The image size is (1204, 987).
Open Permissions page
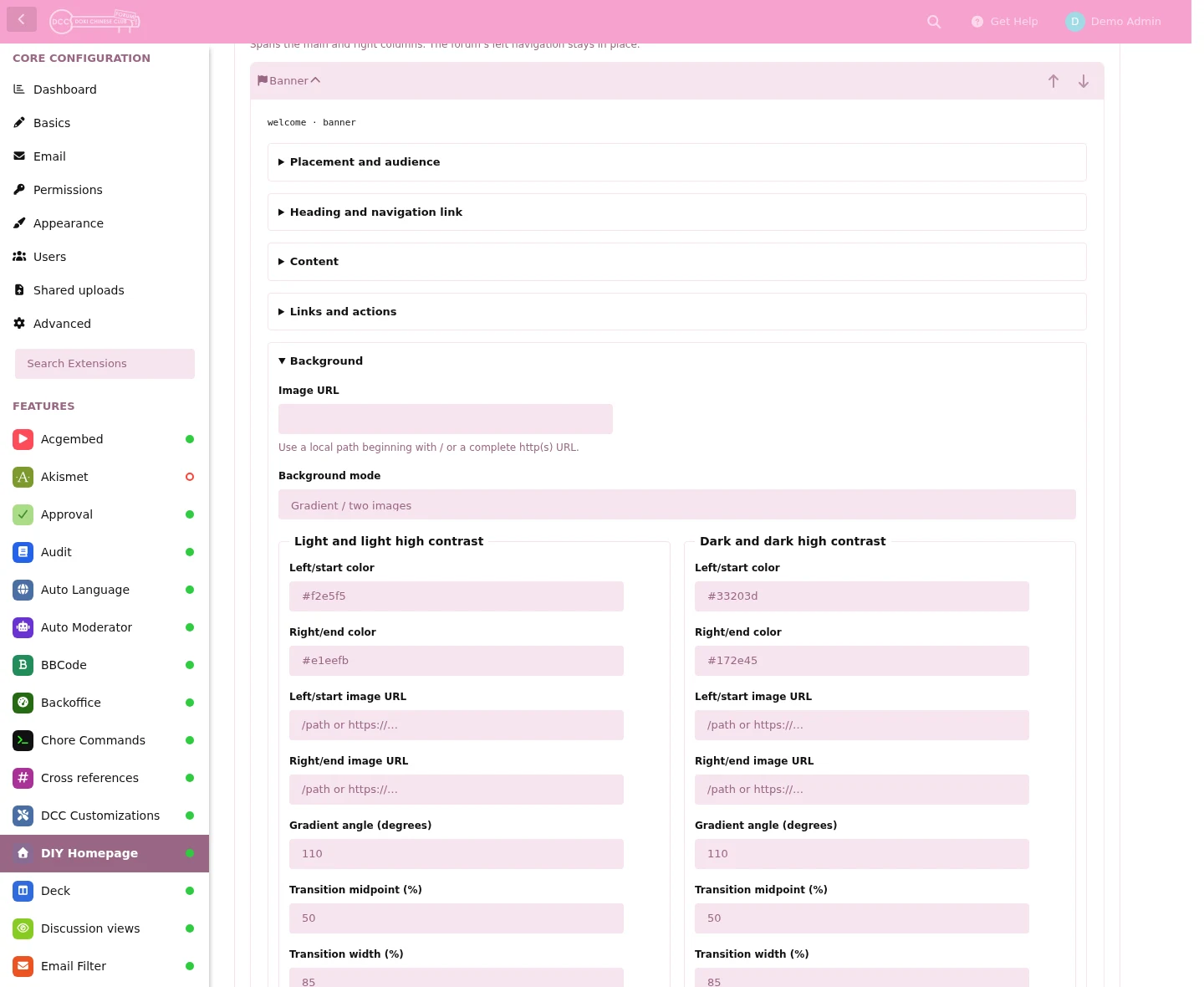105,190
